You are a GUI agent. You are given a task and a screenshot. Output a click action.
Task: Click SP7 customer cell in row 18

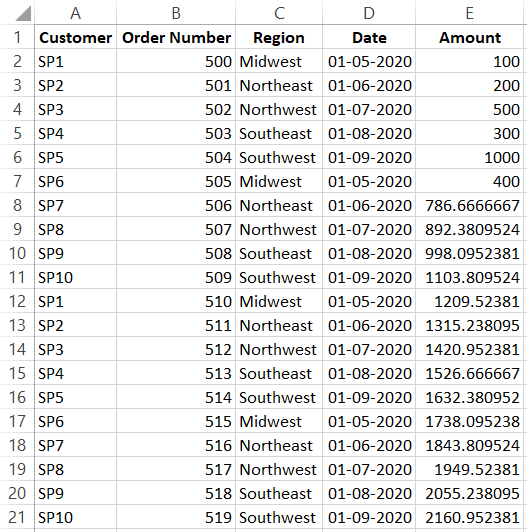(75, 445)
